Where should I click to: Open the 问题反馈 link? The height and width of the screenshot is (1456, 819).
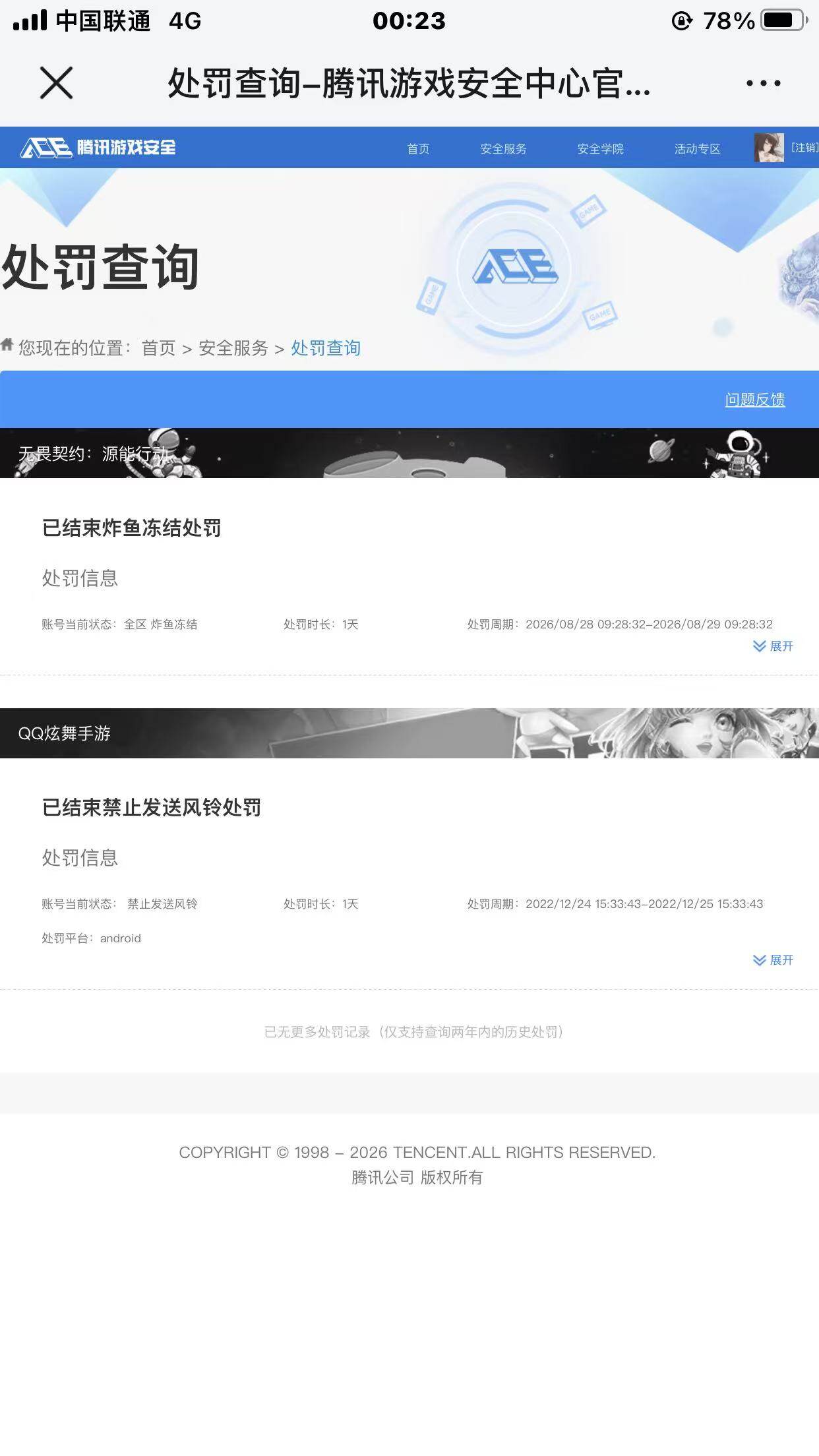click(755, 400)
